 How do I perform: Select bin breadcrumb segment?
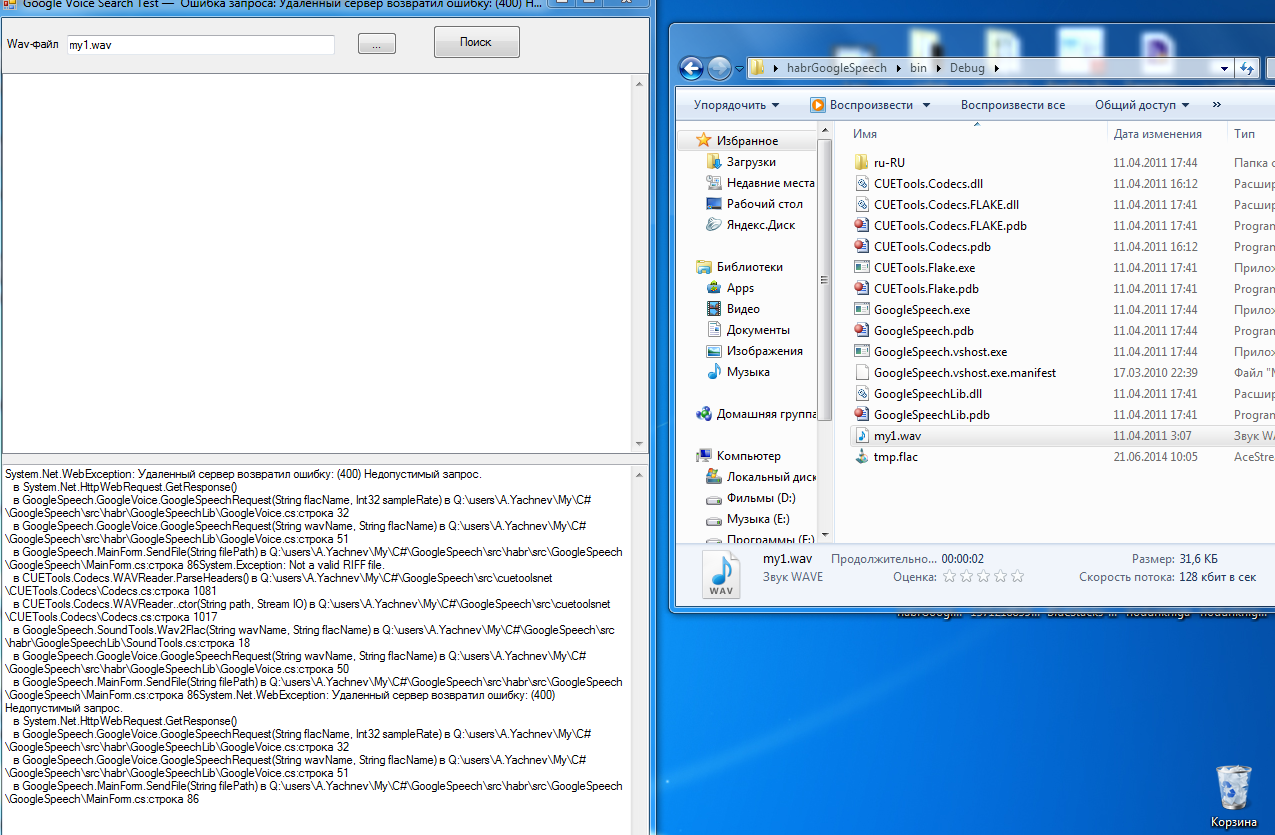click(x=918, y=68)
